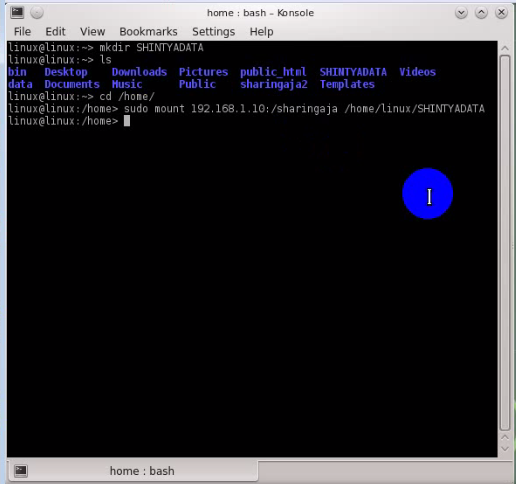Click the 'Downloads' directory name

pyautogui.click(x=139, y=72)
